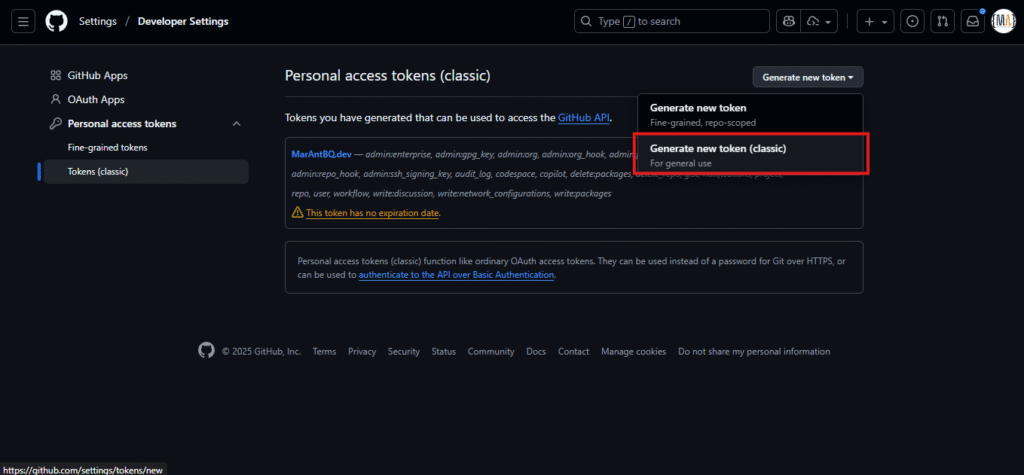Click Personal access tokens sidebar item

click(122, 123)
